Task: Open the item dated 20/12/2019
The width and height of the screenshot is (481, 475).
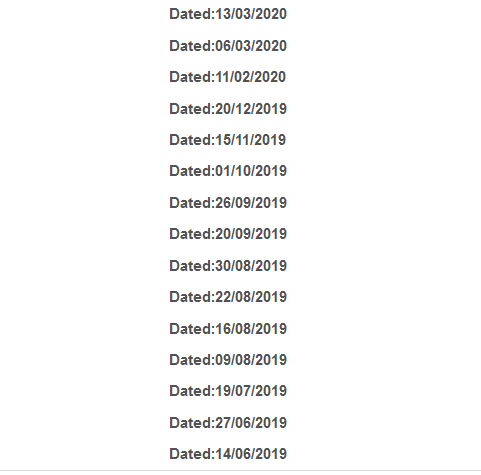Action: [x=228, y=109]
